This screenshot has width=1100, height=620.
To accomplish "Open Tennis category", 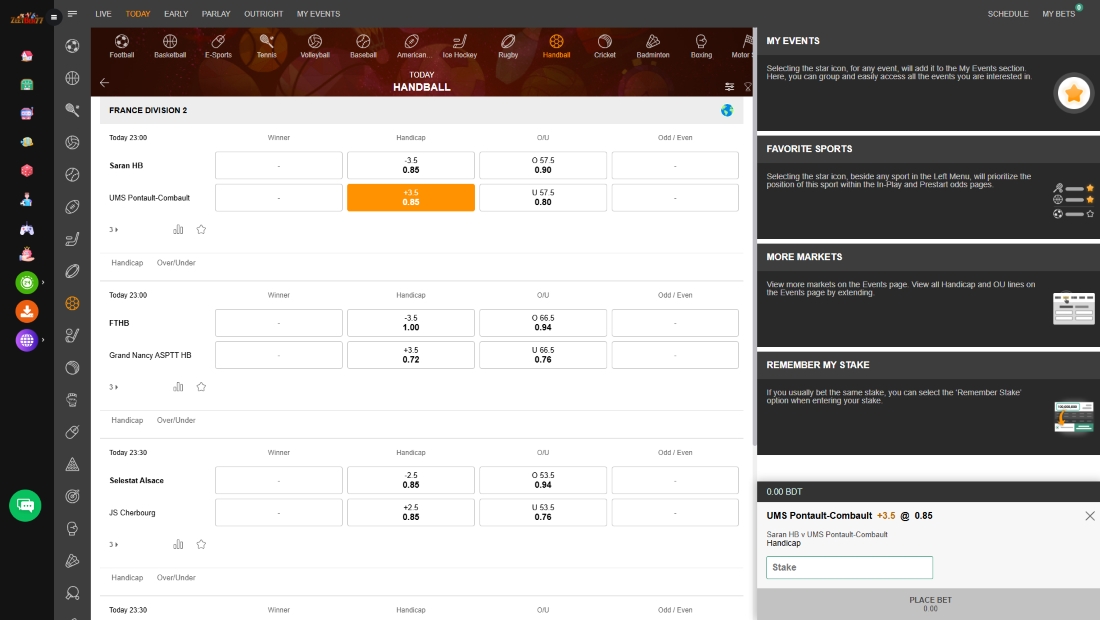I will point(267,46).
